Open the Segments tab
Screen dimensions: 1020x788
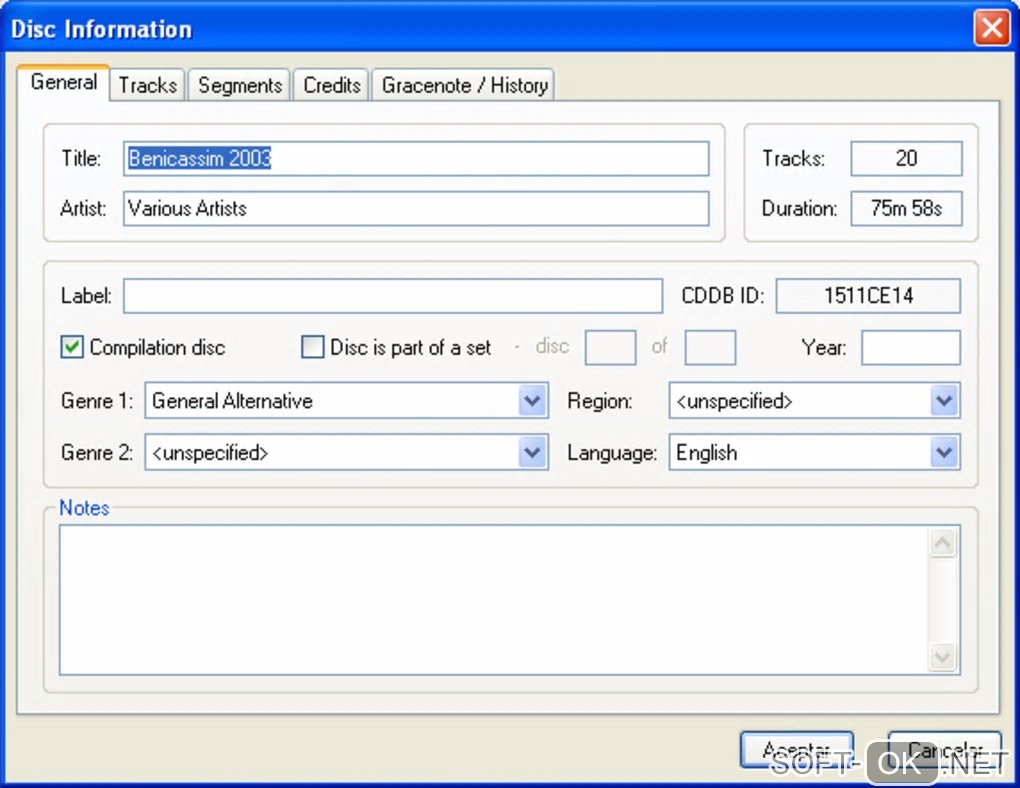point(240,86)
